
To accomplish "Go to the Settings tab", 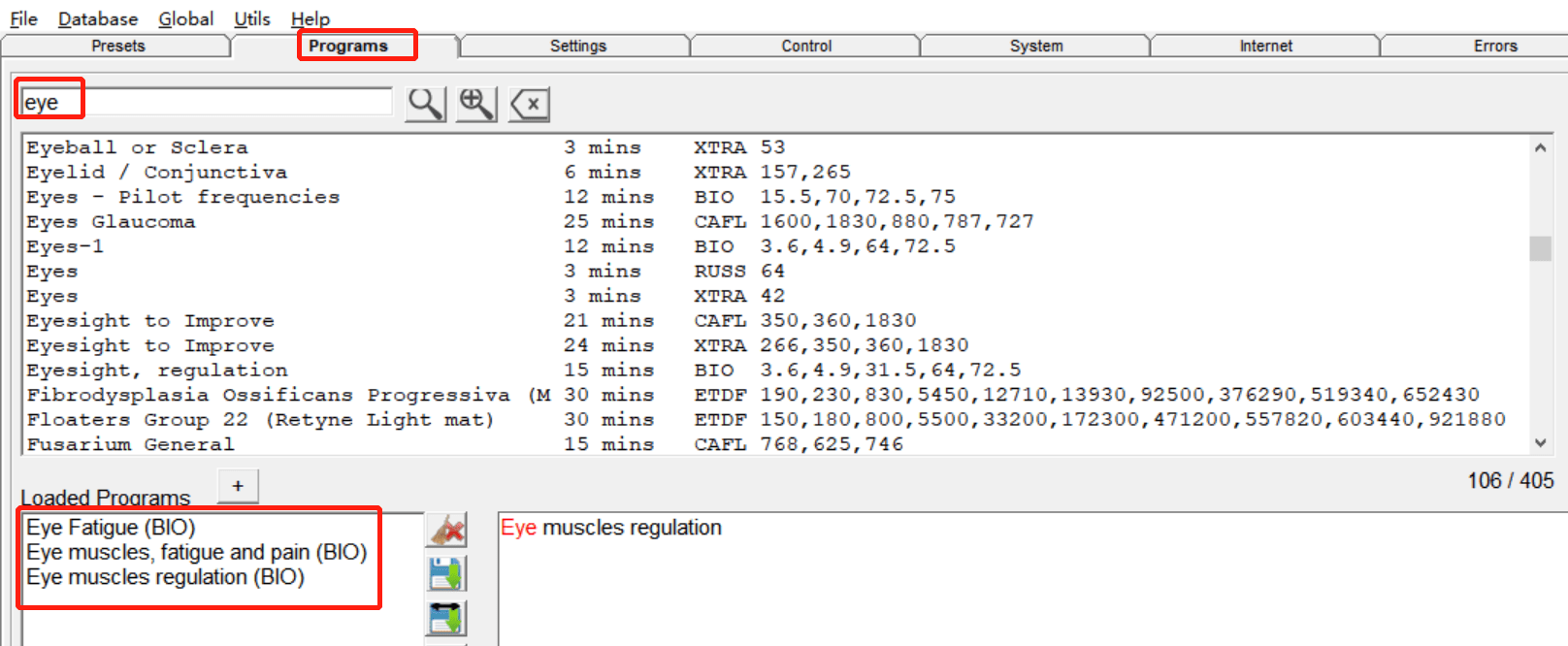I will click(x=578, y=46).
